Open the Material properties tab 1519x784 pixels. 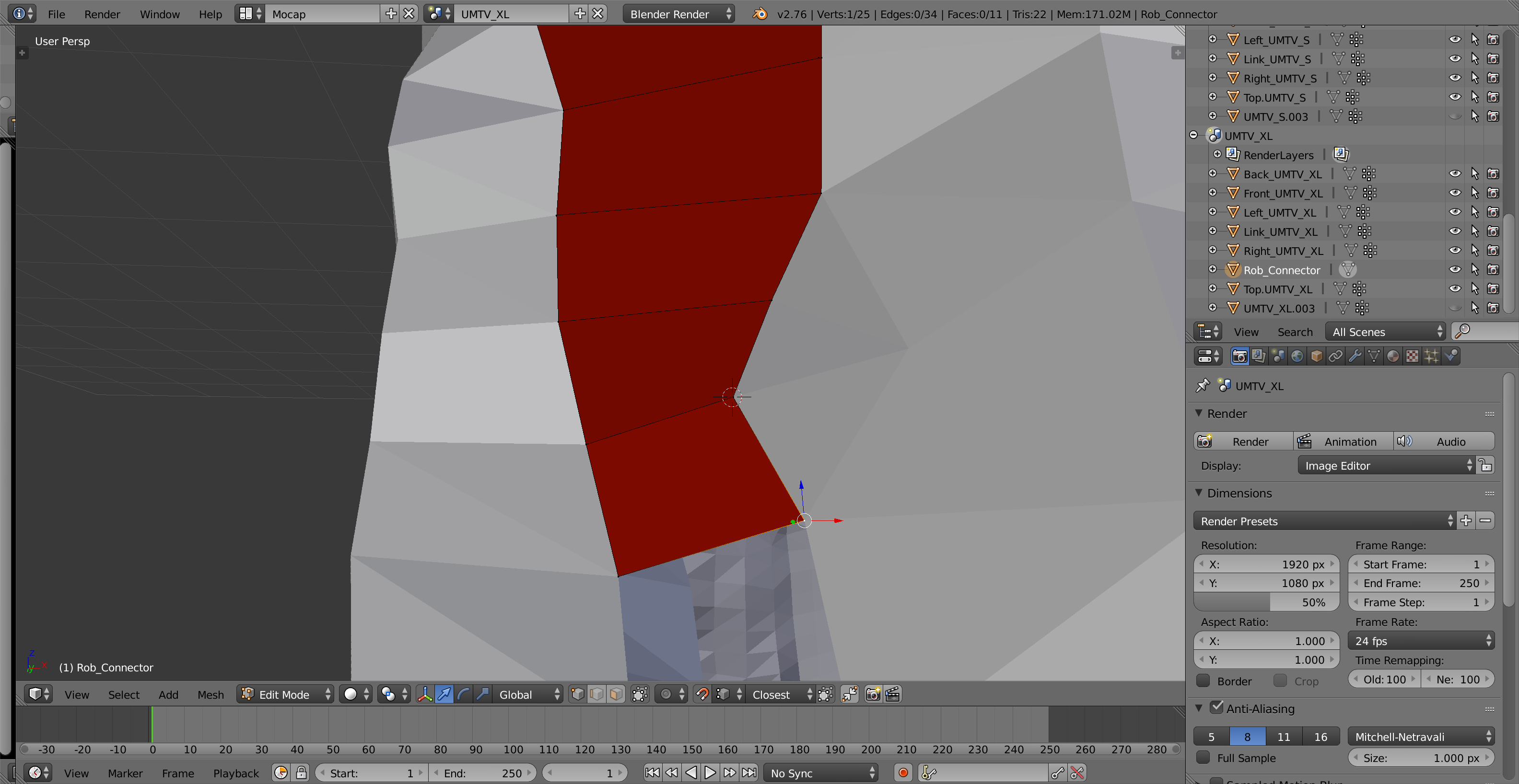[x=1393, y=356]
